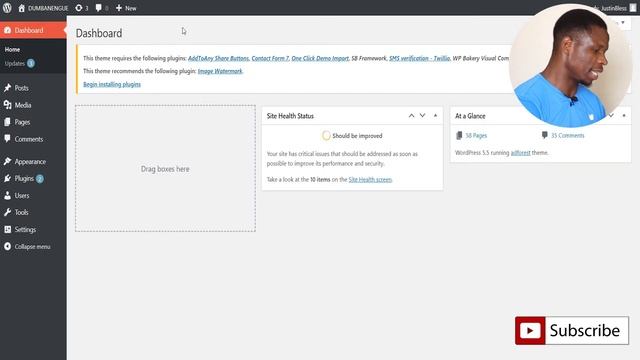Open the One Click Demo Import link

[x=320, y=58]
